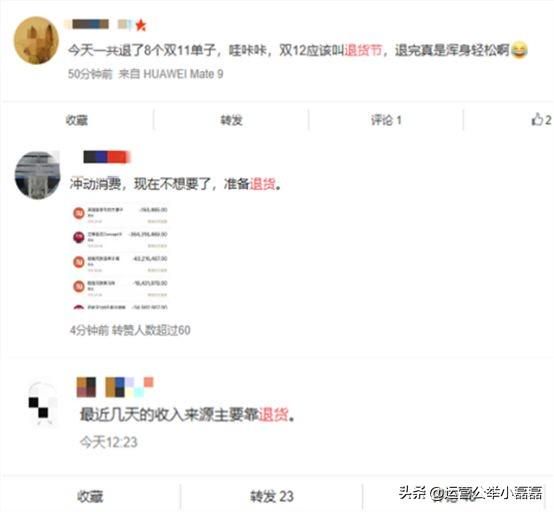Screen dimensions: 554x512
Task: Open the third poster's pixelated username
Action: point(115,387)
